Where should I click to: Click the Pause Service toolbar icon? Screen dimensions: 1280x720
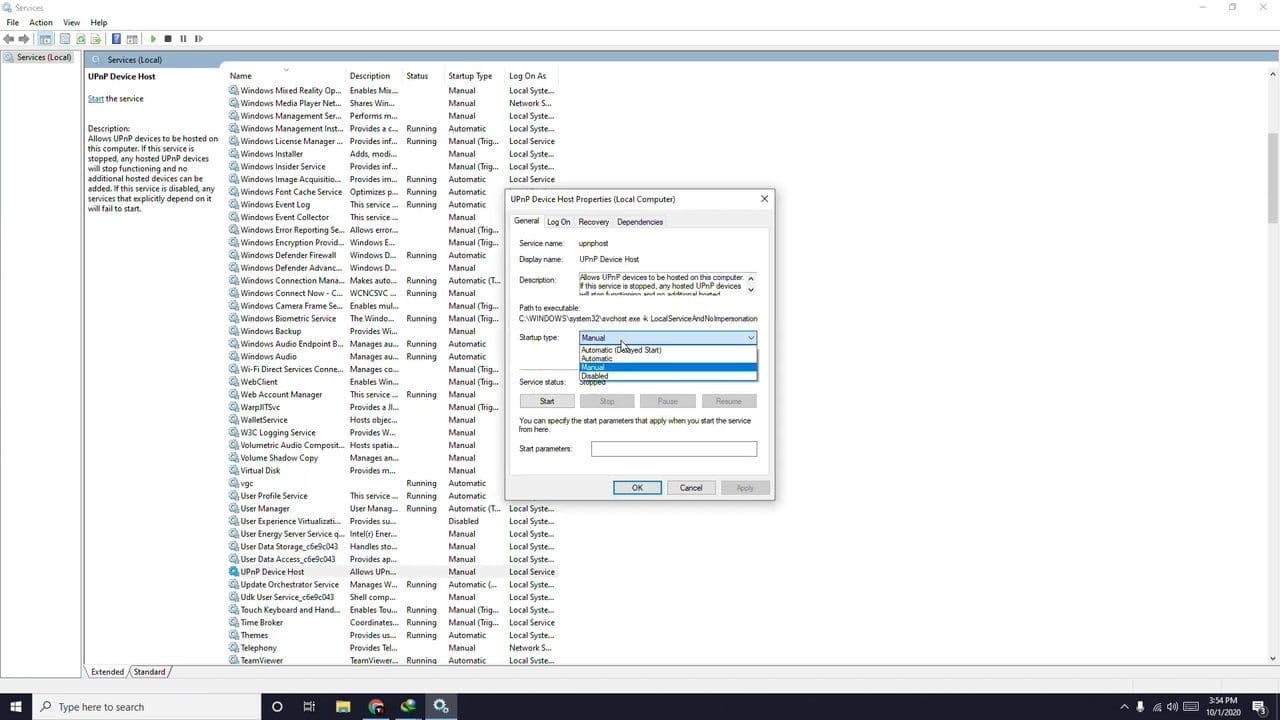click(x=183, y=39)
